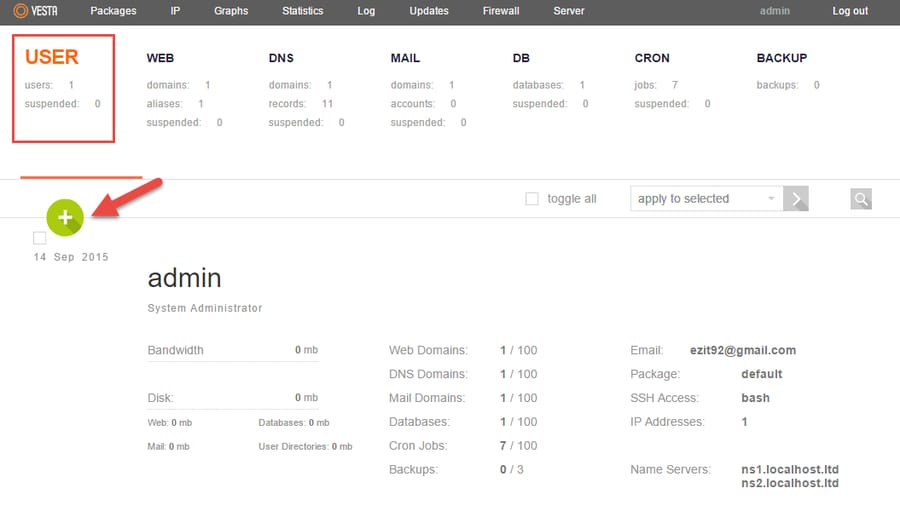The height and width of the screenshot is (517, 900).
Task: Click the admin user name heading
Action: pos(184,278)
